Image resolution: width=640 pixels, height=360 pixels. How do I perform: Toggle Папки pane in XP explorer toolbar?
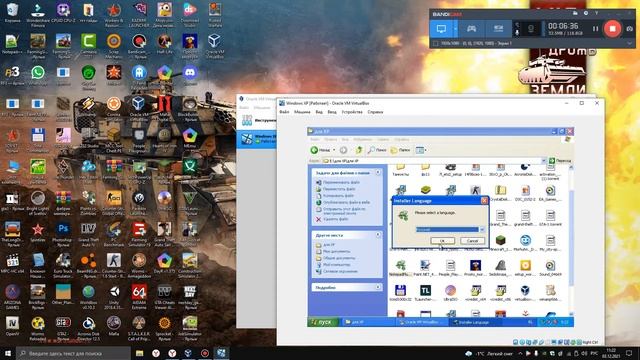pos(400,150)
